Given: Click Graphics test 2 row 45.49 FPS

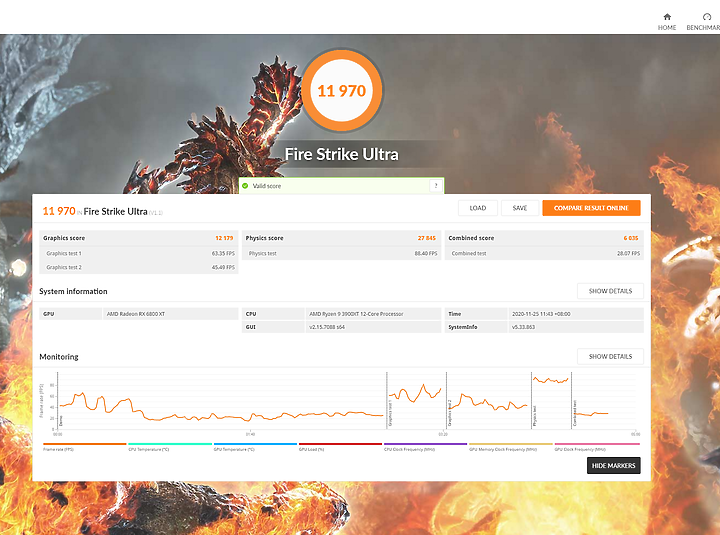Looking at the screenshot, I should pos(139,267).
